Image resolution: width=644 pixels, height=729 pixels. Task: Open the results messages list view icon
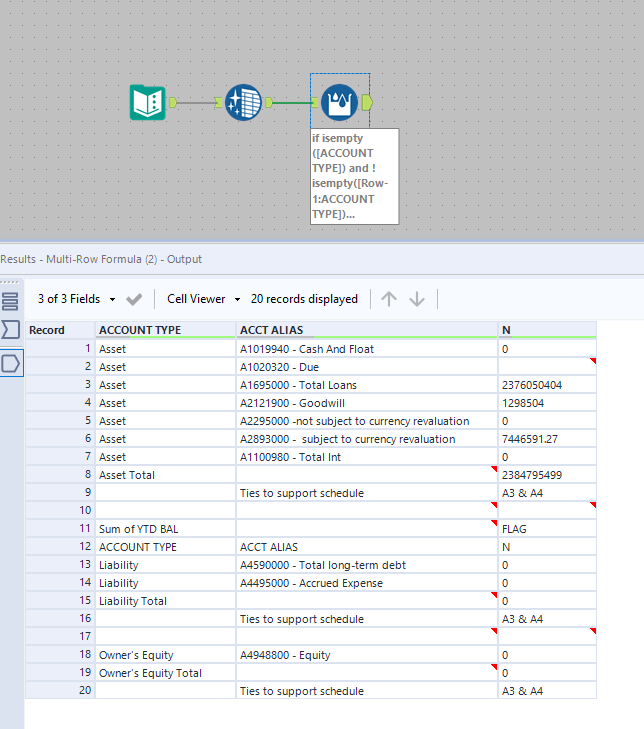(10, 301)
